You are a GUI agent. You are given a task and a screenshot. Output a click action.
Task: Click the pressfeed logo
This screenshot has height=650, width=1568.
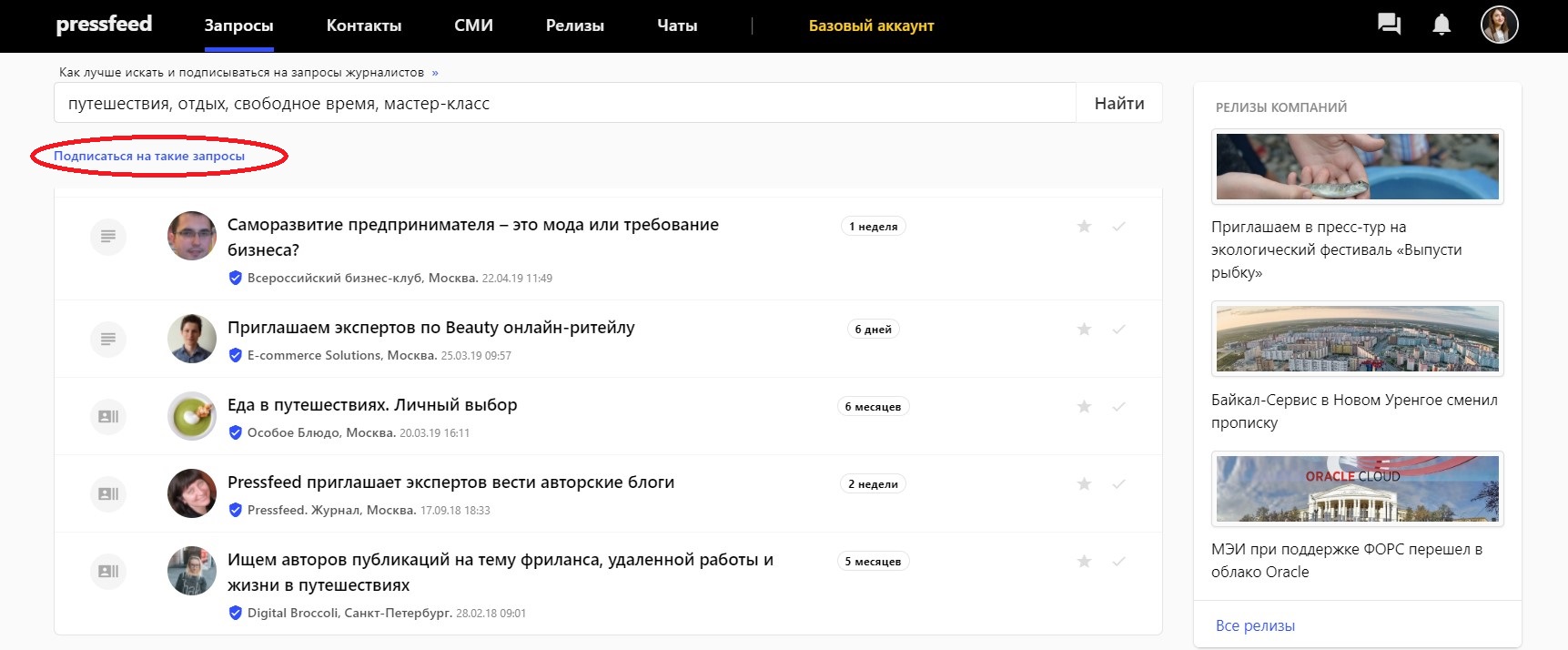click(104, 25)
